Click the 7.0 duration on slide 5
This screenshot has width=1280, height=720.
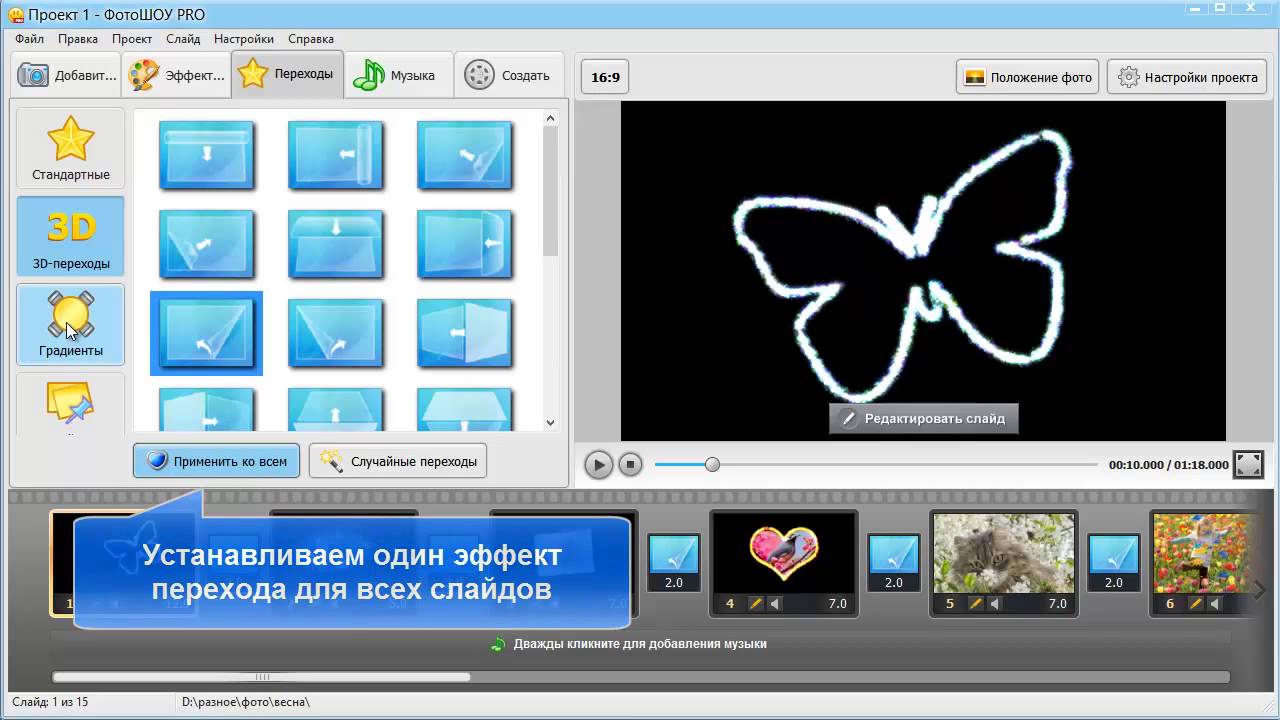coord(1057,603)
